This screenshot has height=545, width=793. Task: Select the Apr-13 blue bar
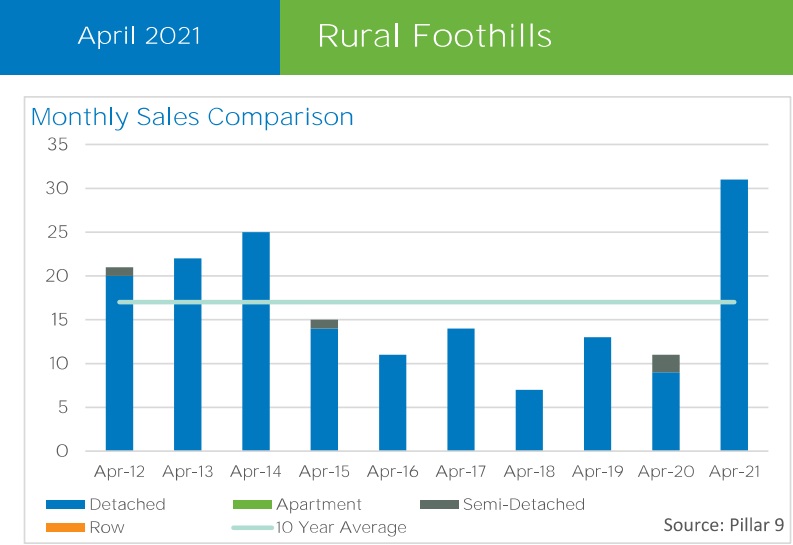pyautogui.click(x=188, y=354)
